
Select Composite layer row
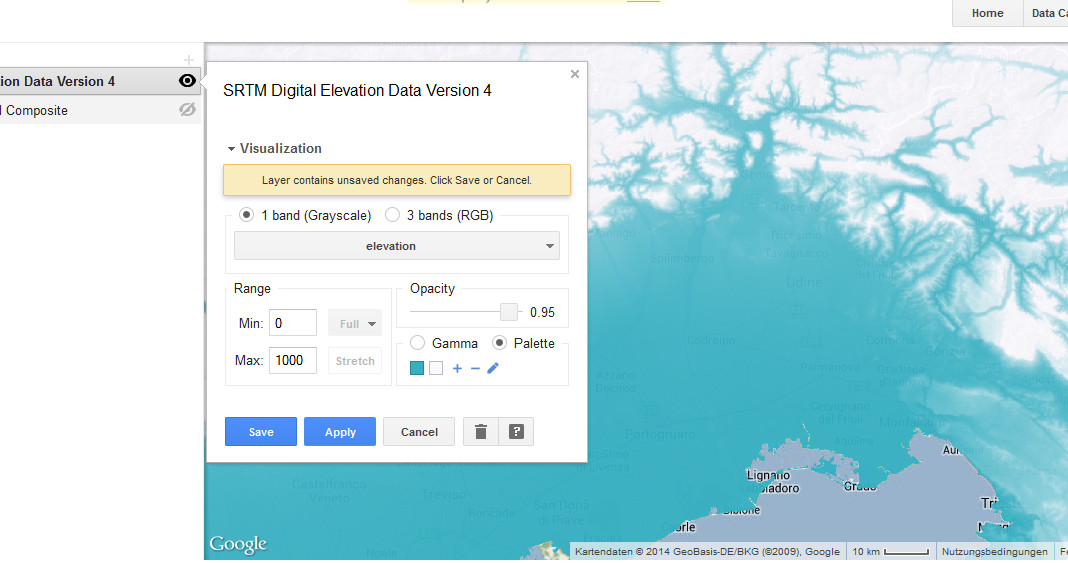(x=100, y=110)
